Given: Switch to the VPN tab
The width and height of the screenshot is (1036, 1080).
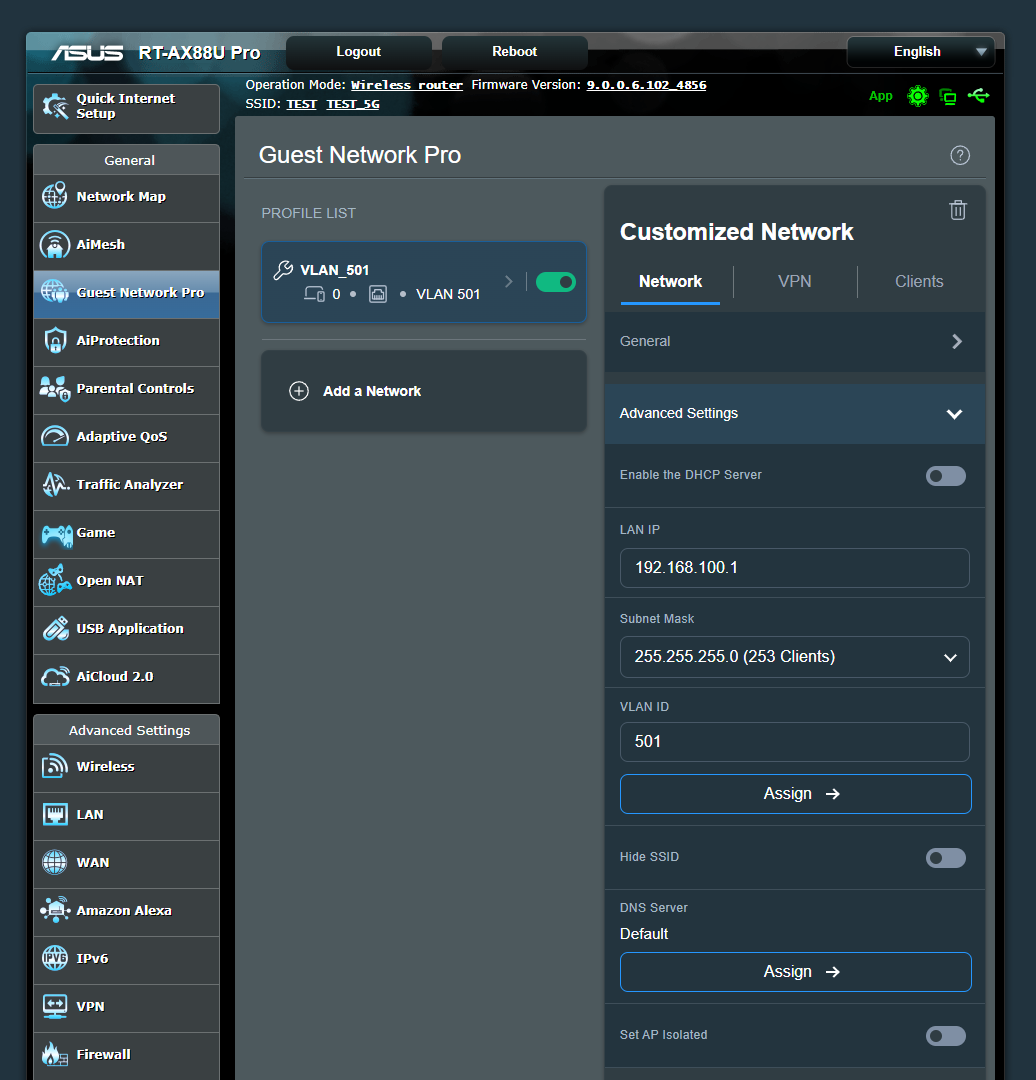Looking at the screenshot, I should pyautogui.click(x=794, y=282).
